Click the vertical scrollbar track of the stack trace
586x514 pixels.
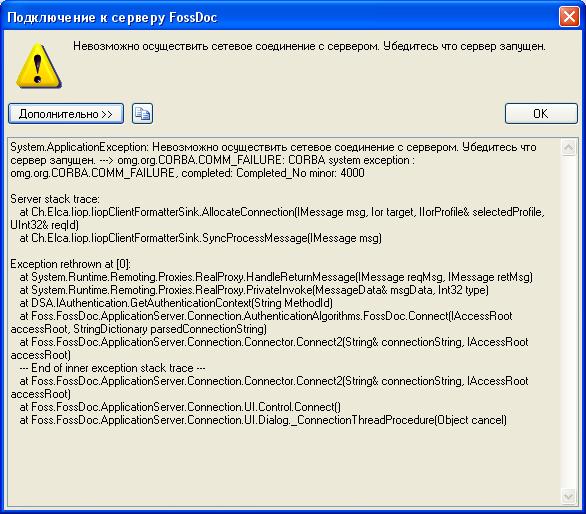[568, 321]
